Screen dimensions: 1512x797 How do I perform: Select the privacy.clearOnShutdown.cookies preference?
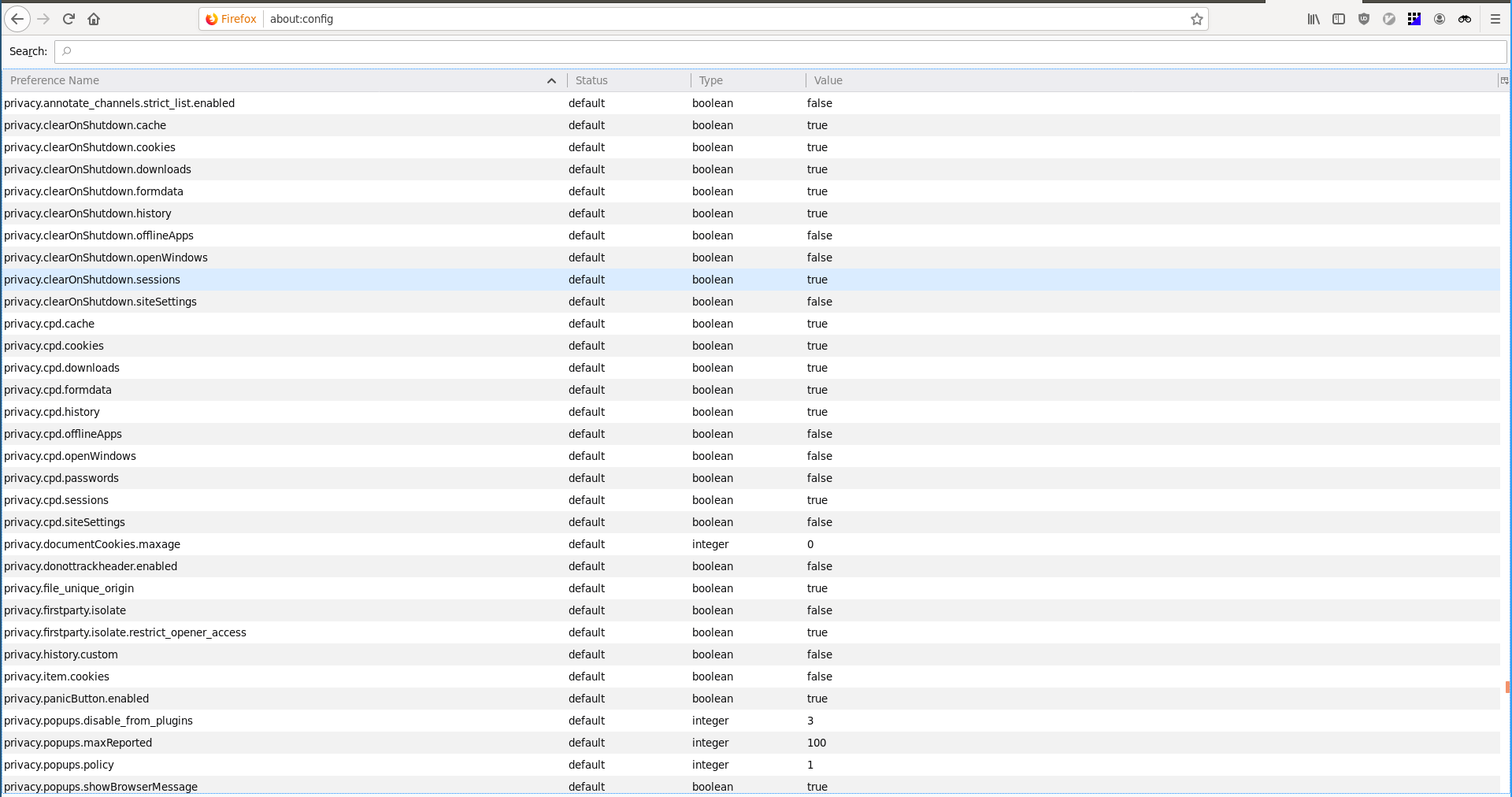pos(751,147)
